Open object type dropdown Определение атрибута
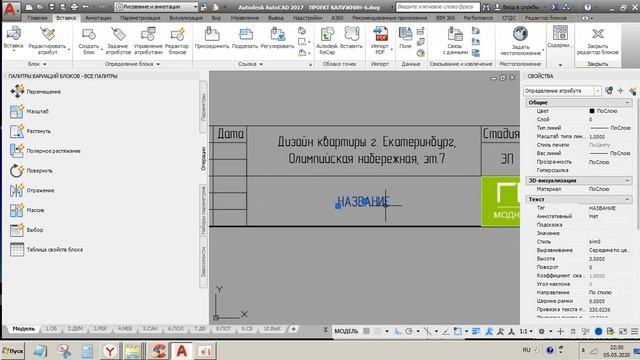This screenshot has height=360, width=640. point(562,91)
